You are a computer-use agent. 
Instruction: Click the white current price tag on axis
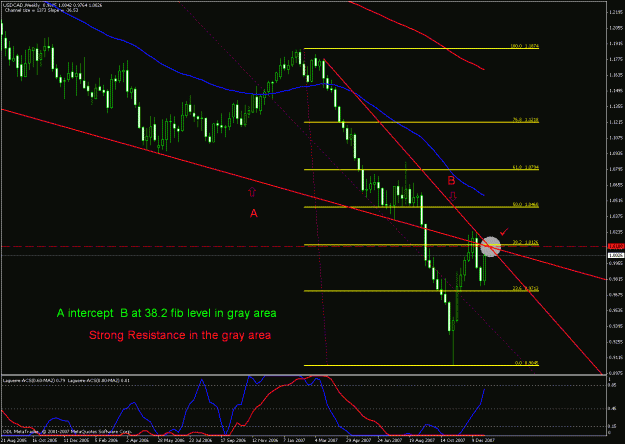point(616,255)
